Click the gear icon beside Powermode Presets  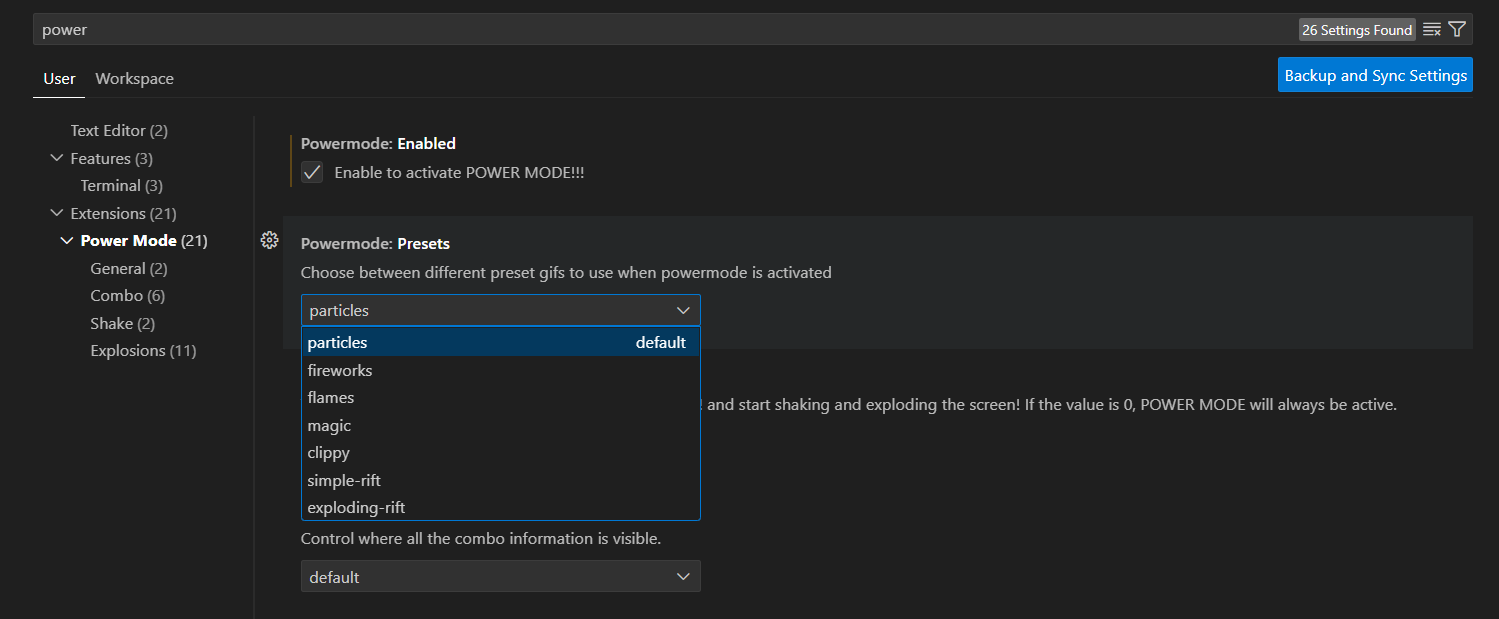[x=269, y=240]
